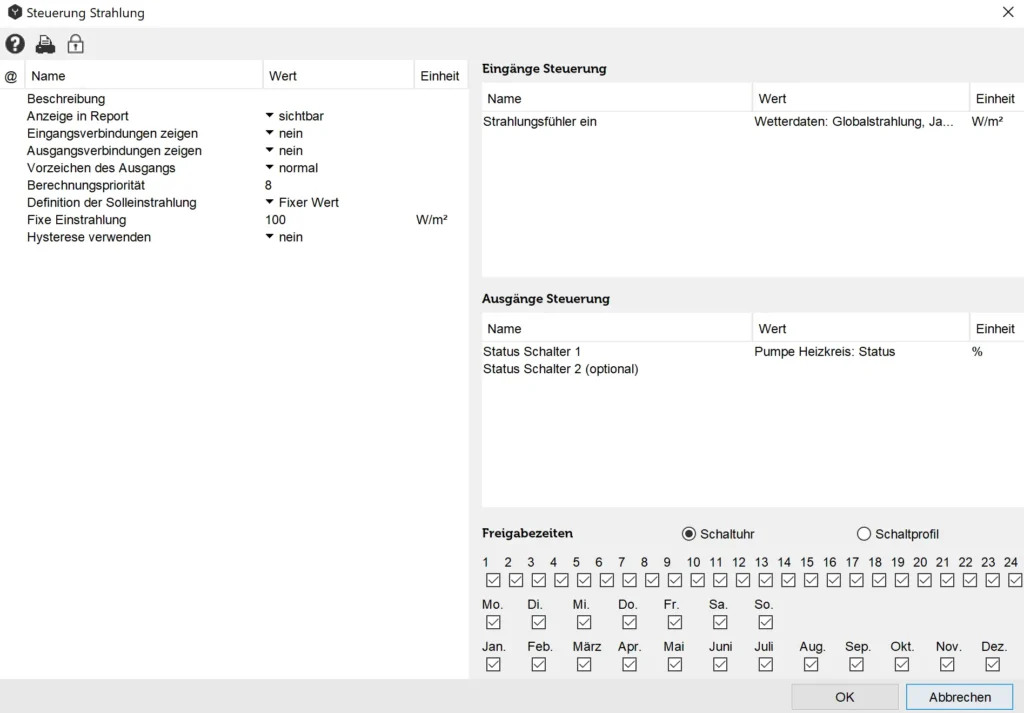This screenshot has width=1024, height=713.
Task: Click Name header in Ausgänge Steuerung
Action: [x=616, y=328]
